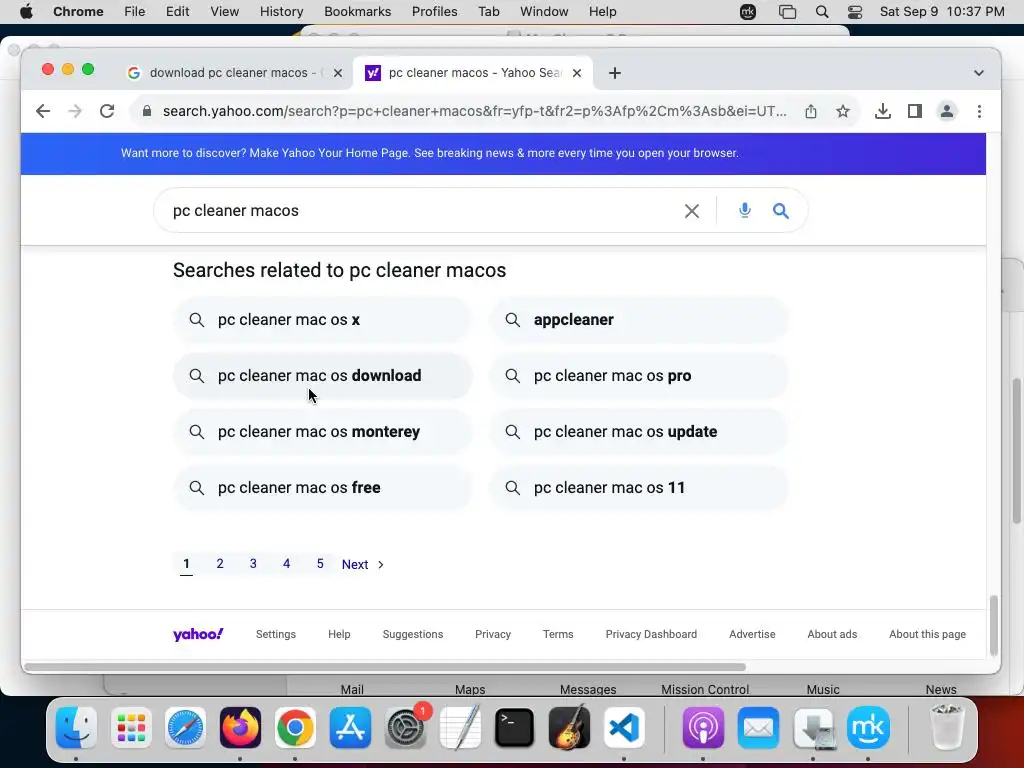Start voice search with microphone icon
The image size is (1024, 768).
pos(744,210)
